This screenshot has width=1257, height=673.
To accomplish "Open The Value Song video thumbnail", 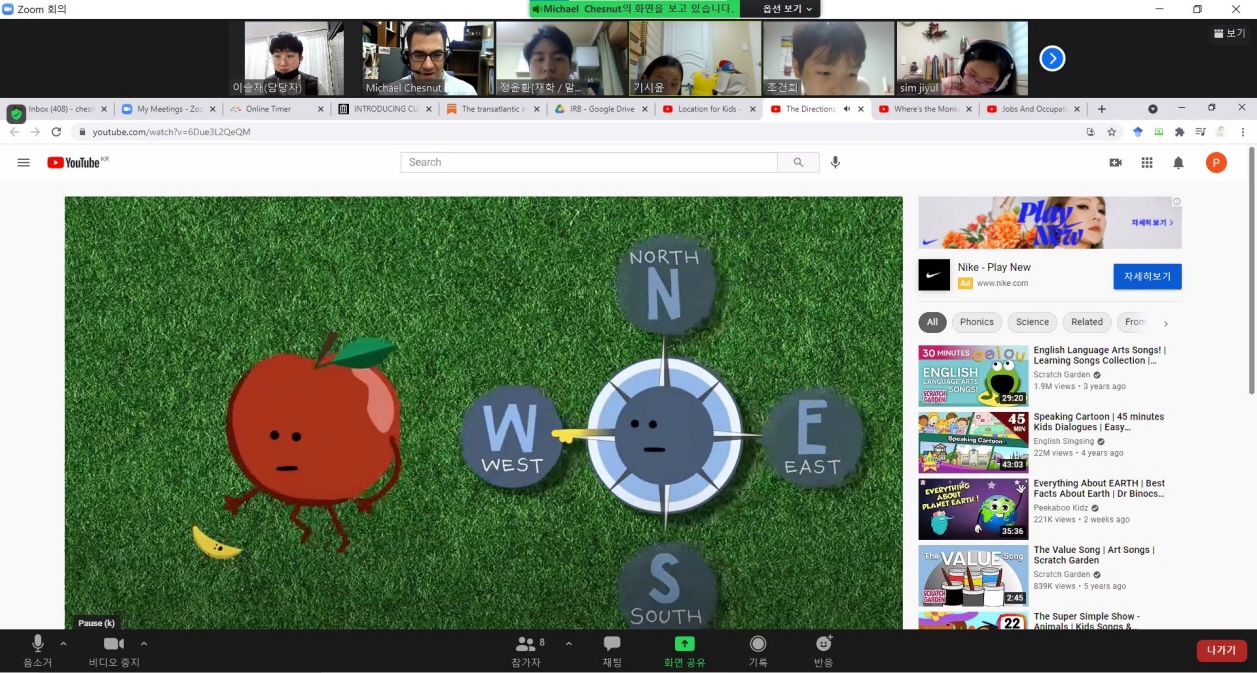I will [x=973, y=575].
